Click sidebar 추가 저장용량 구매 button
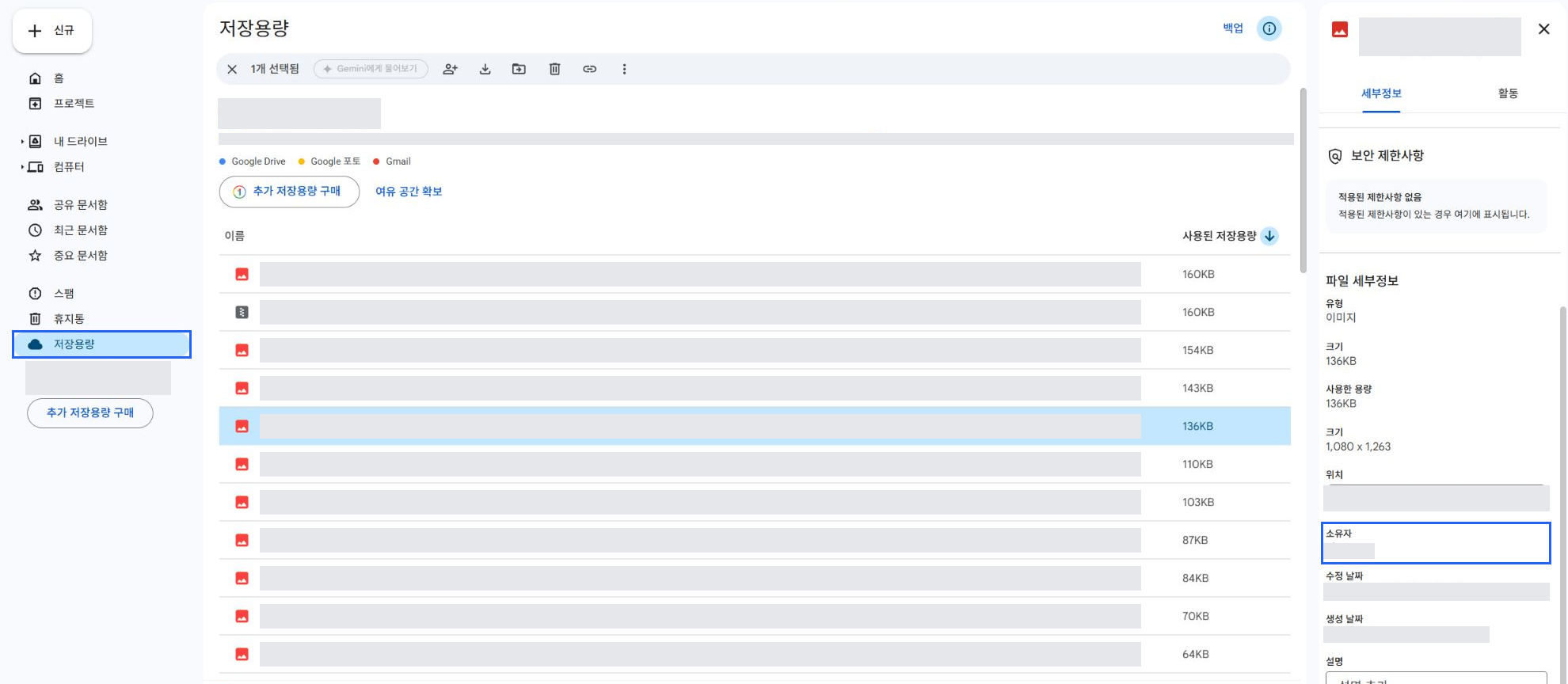Screen dimensions: 1568x684 (x=90, y=412)
